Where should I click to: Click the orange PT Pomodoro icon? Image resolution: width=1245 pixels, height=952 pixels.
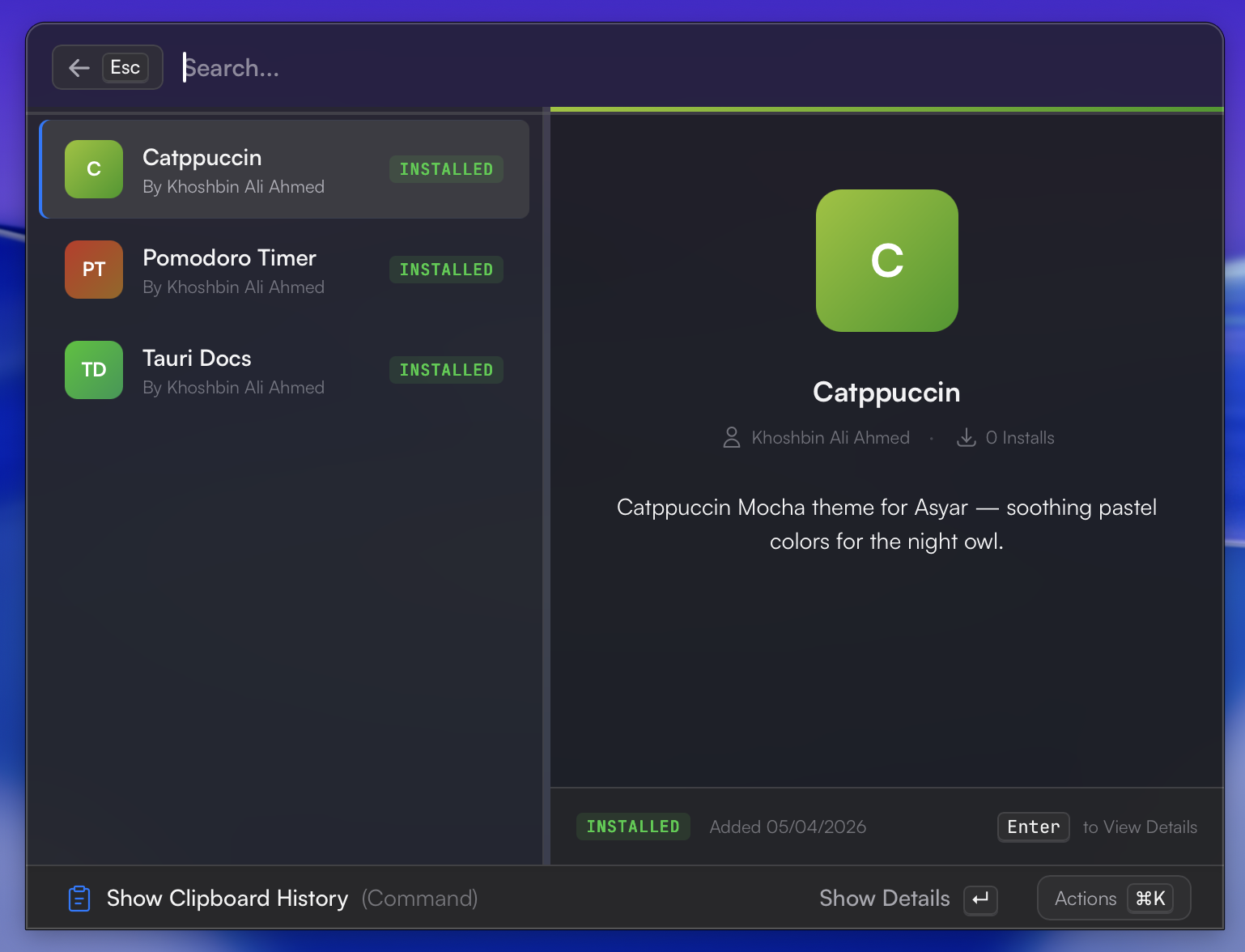pyautogui.click(x=94, y=270)
